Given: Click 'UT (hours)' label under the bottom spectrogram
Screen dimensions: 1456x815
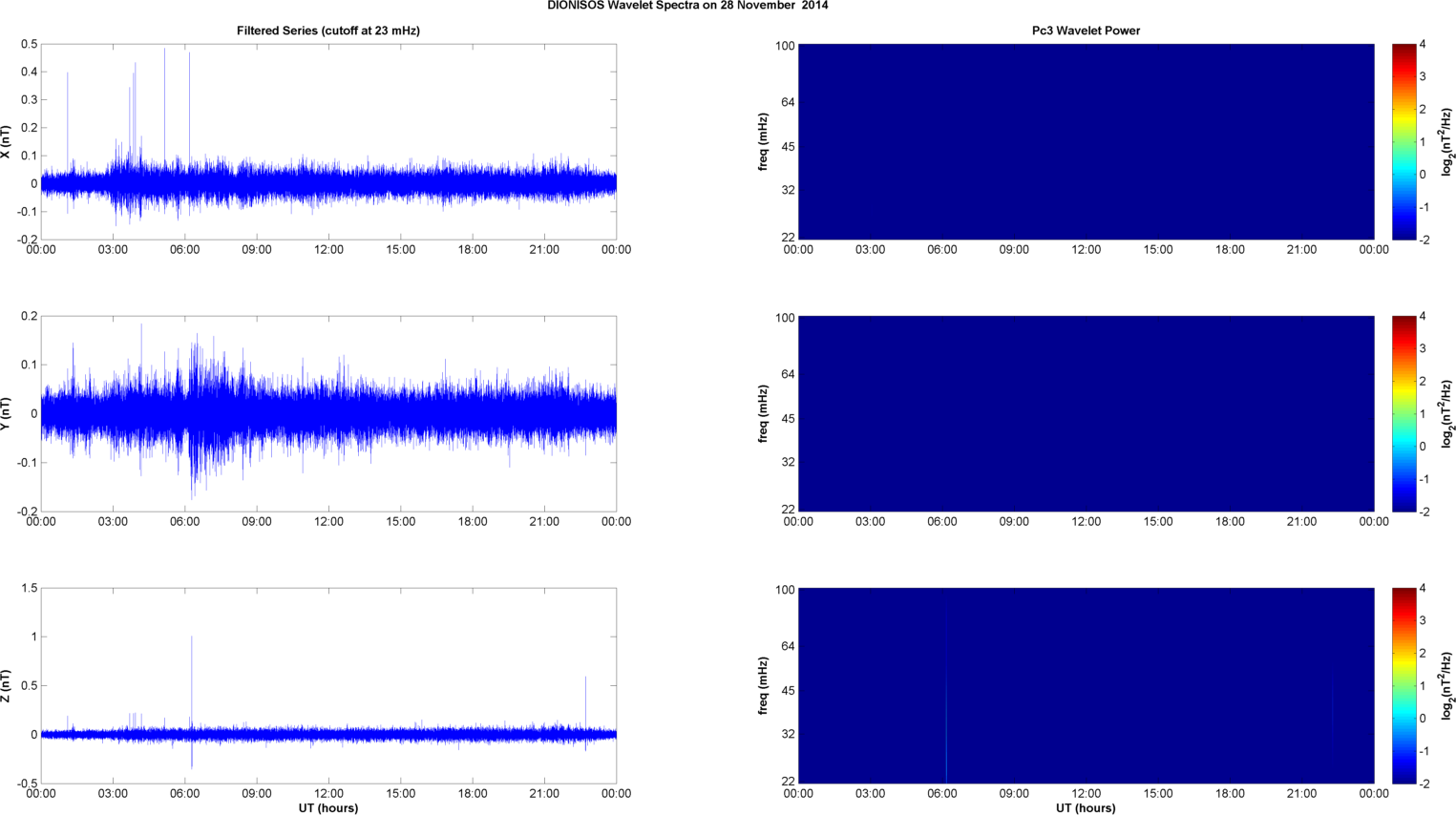Looking at the screenshot, I should coord(1086,808).
